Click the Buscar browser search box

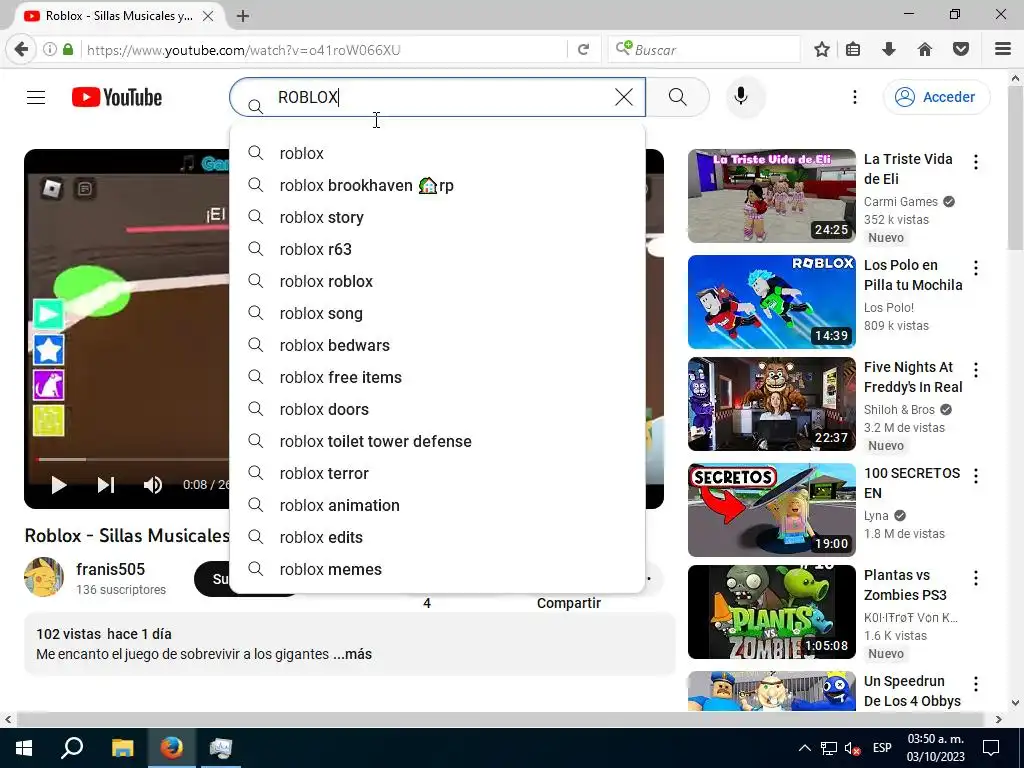click(x=705, y=50)
